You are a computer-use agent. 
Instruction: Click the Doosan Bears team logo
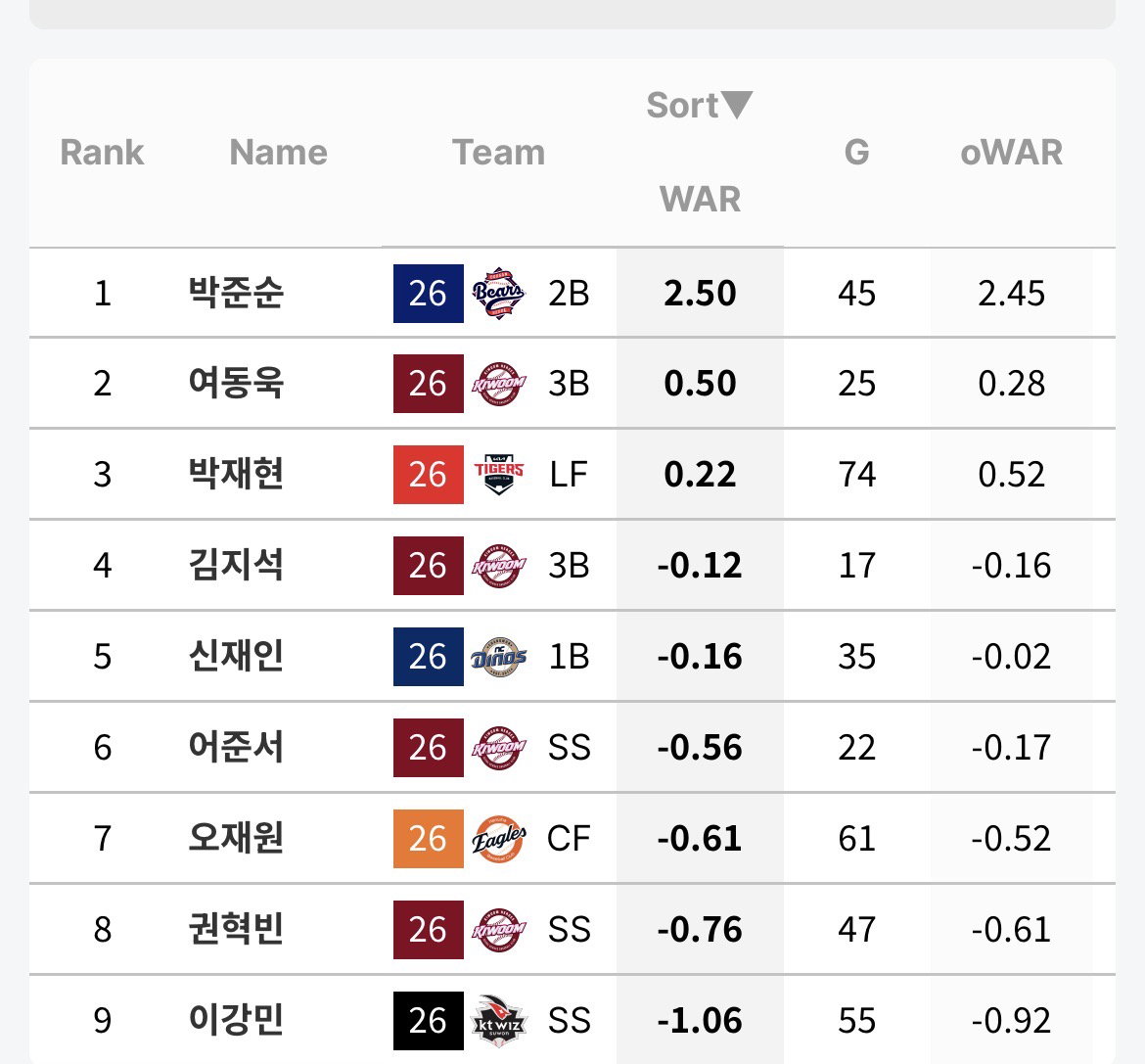[x=498, y=294]
